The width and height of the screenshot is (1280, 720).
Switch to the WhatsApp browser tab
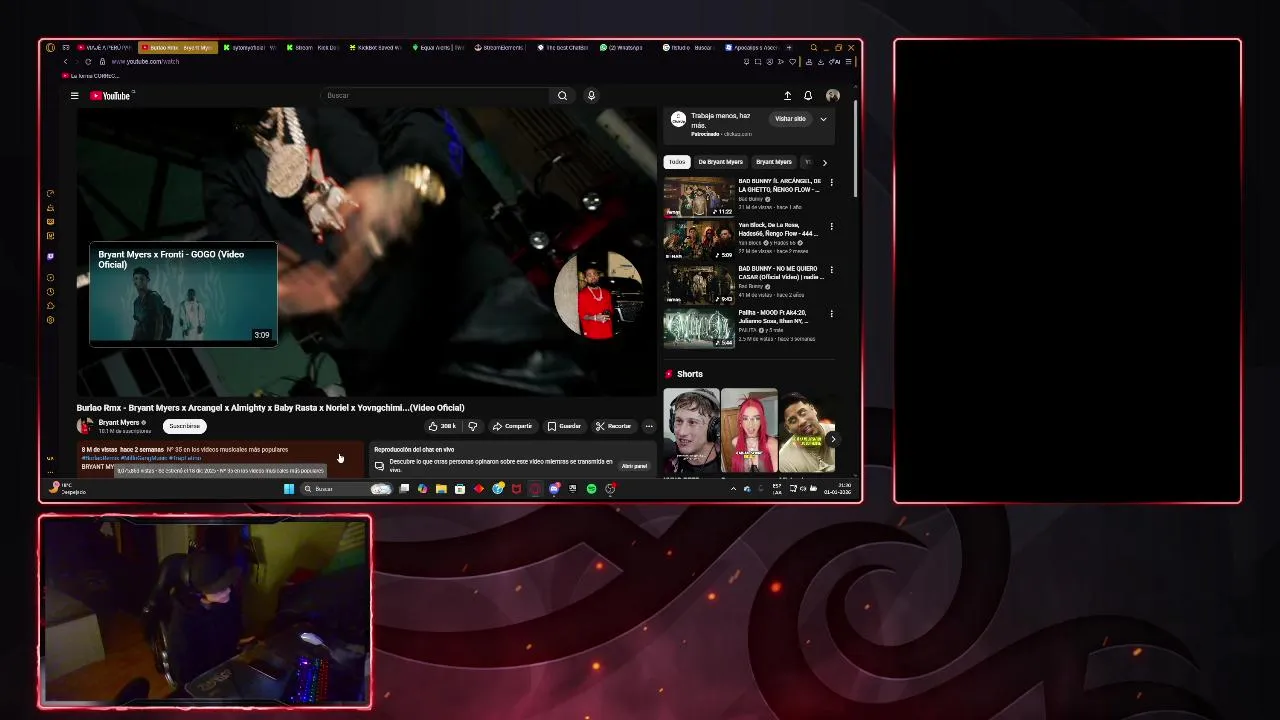(x=622, y=48)
